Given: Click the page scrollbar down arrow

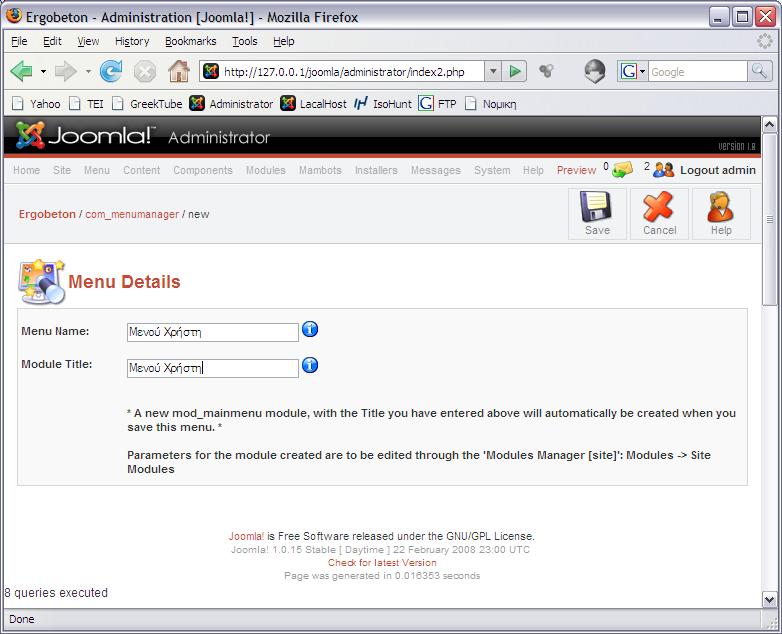Looking at the screenshot, I should coord(769,599).
